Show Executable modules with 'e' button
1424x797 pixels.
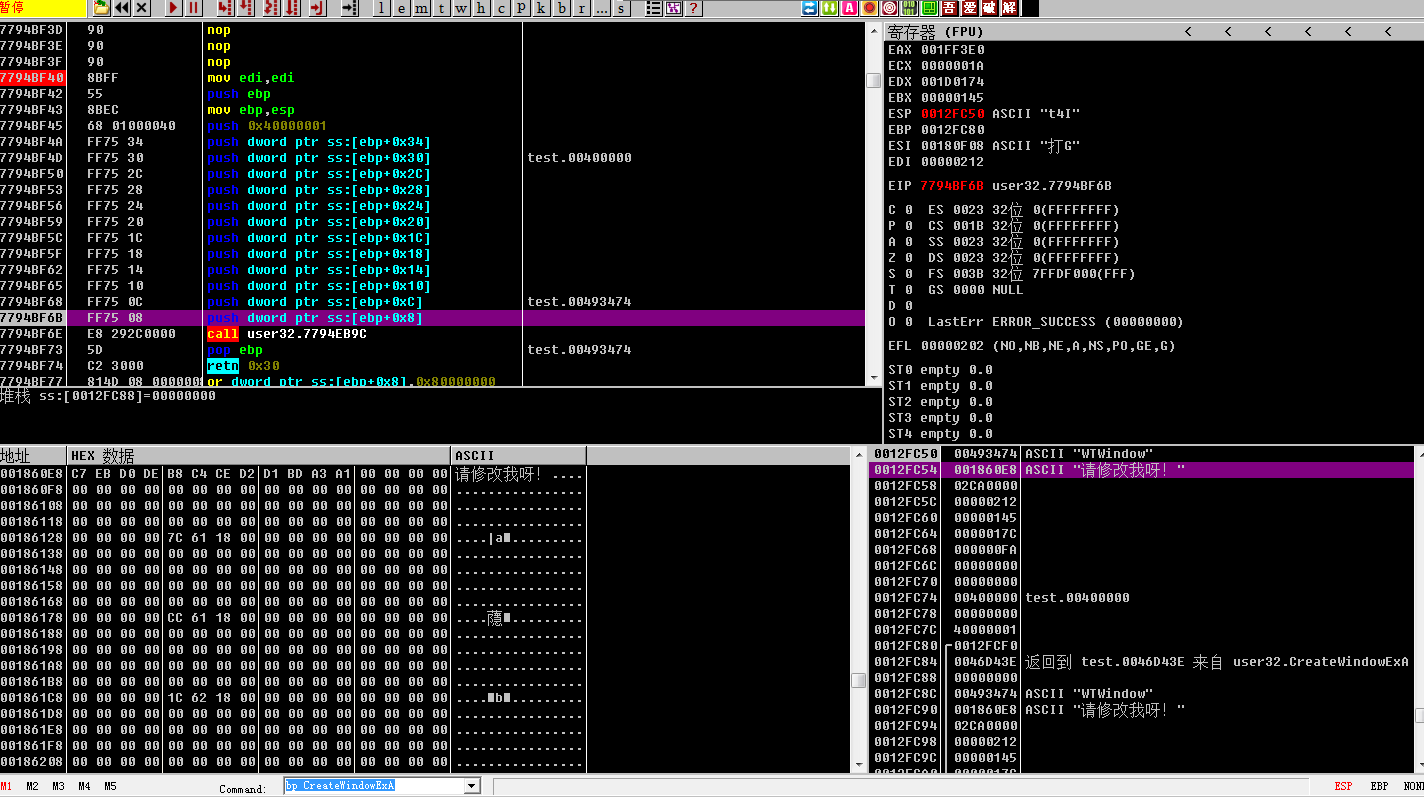(x=401, y=8)
